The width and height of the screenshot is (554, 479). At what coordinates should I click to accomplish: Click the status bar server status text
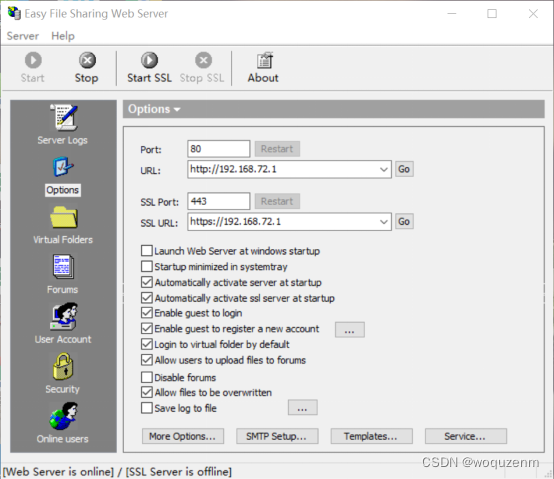click(117, 472)
